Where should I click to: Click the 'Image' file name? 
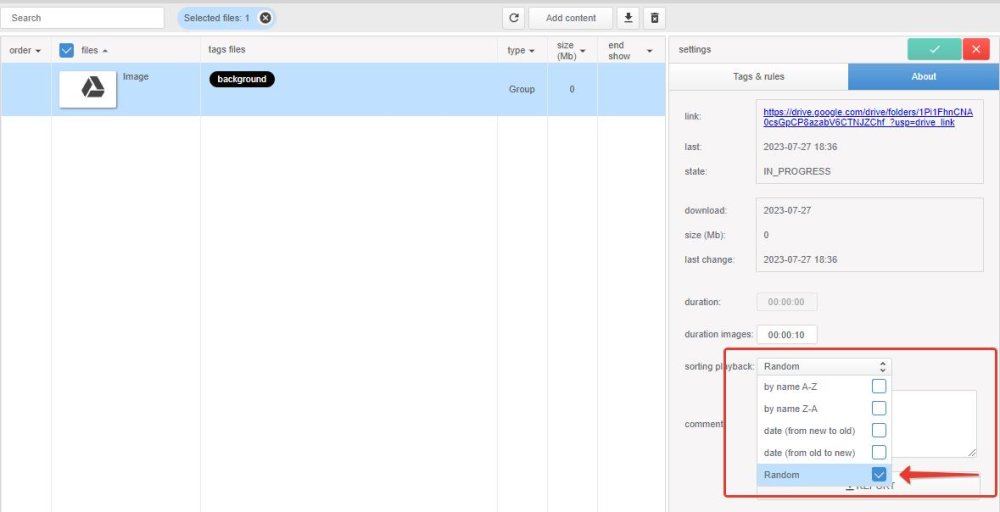(136, 77)
